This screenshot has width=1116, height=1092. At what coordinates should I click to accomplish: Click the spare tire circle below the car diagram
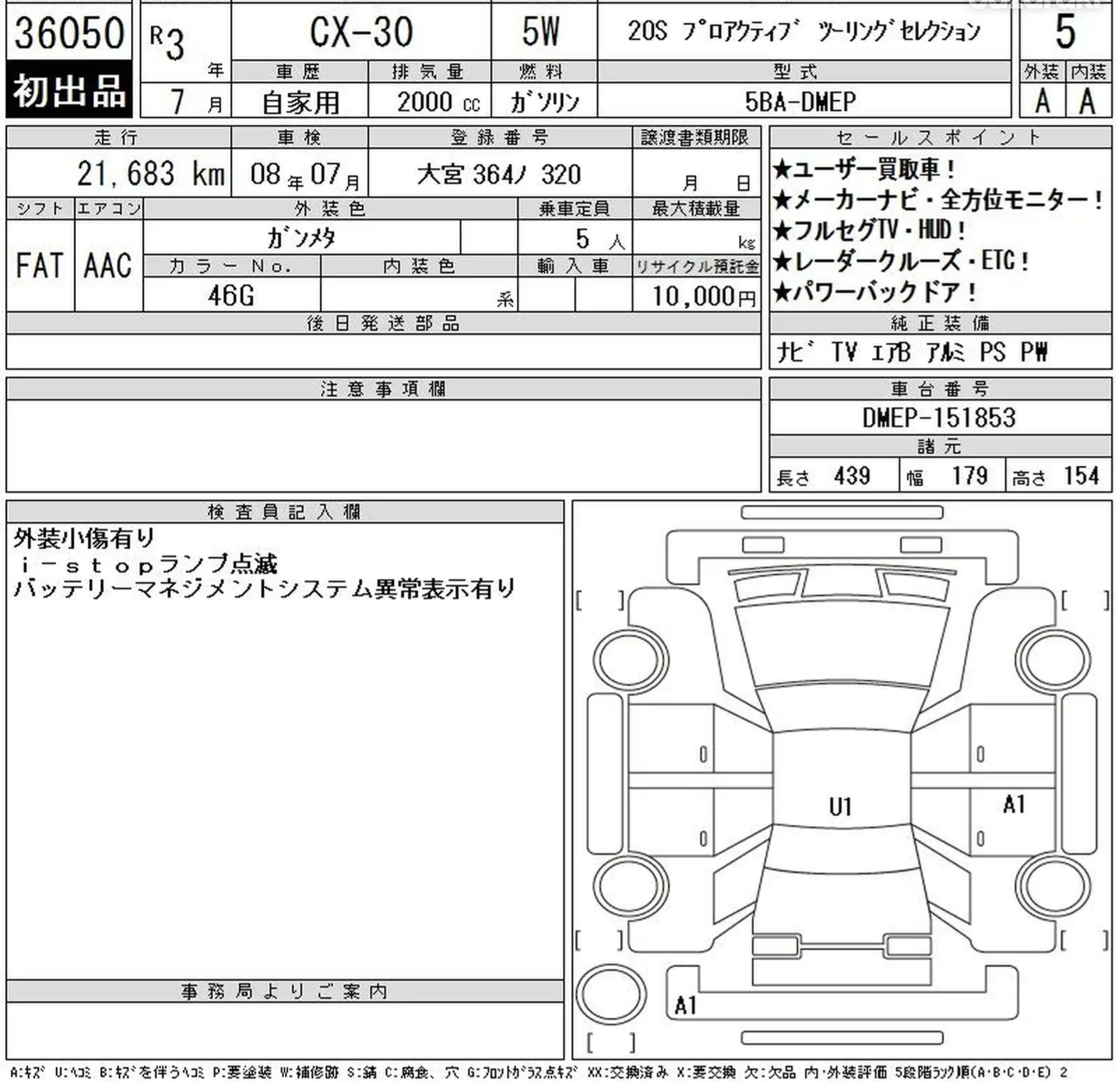pos(610,995)
